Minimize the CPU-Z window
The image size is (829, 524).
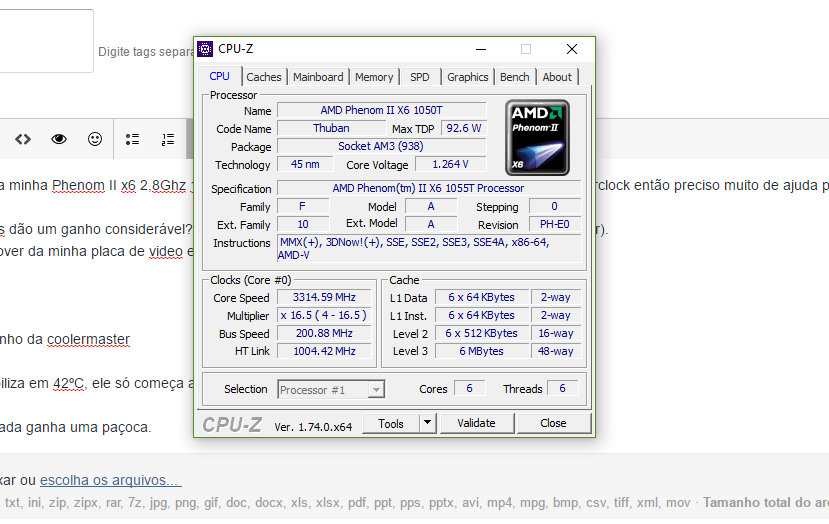[481, 49]
